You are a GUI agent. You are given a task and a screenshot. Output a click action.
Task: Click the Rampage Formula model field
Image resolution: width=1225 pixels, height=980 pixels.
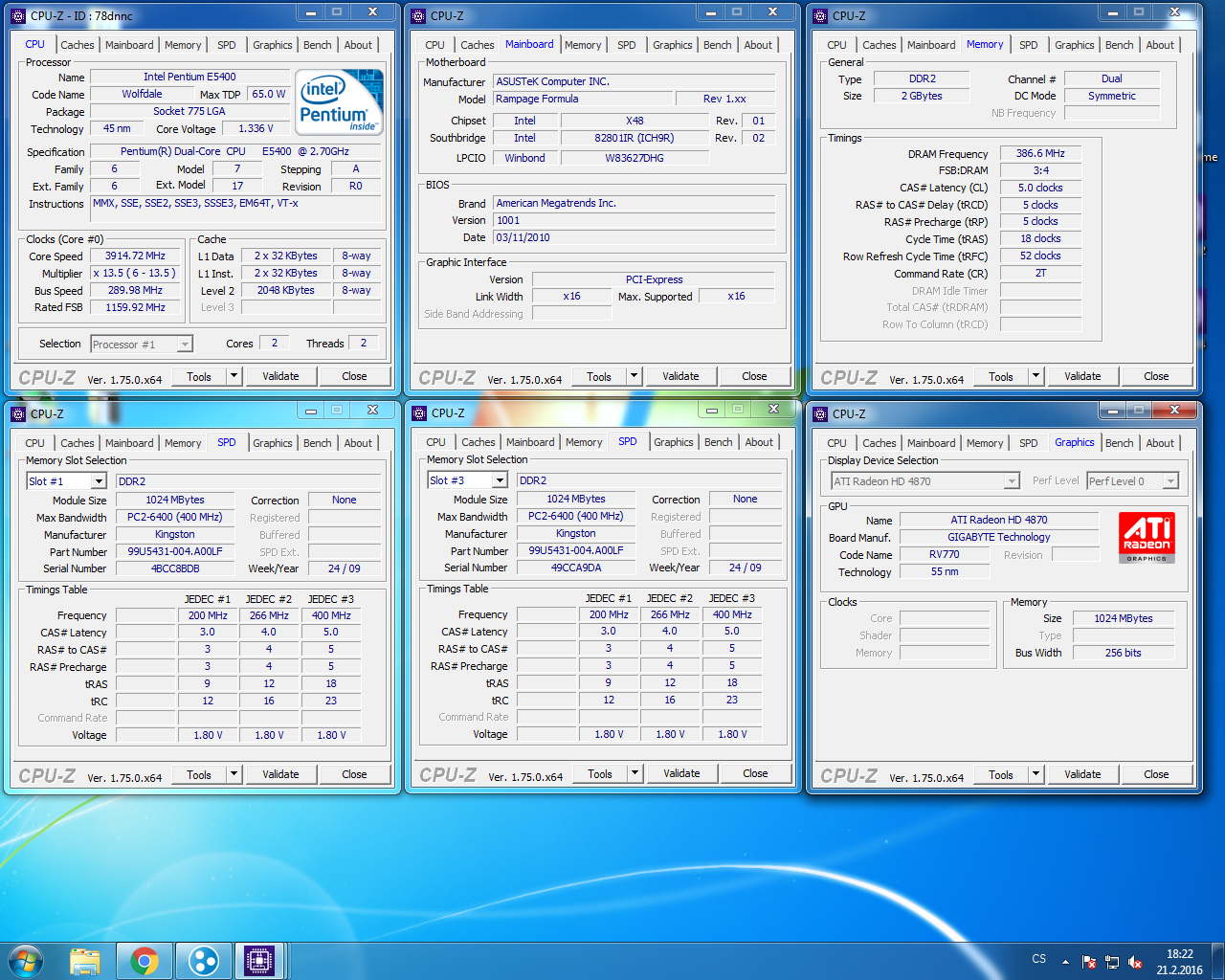(x=582, y=99)
